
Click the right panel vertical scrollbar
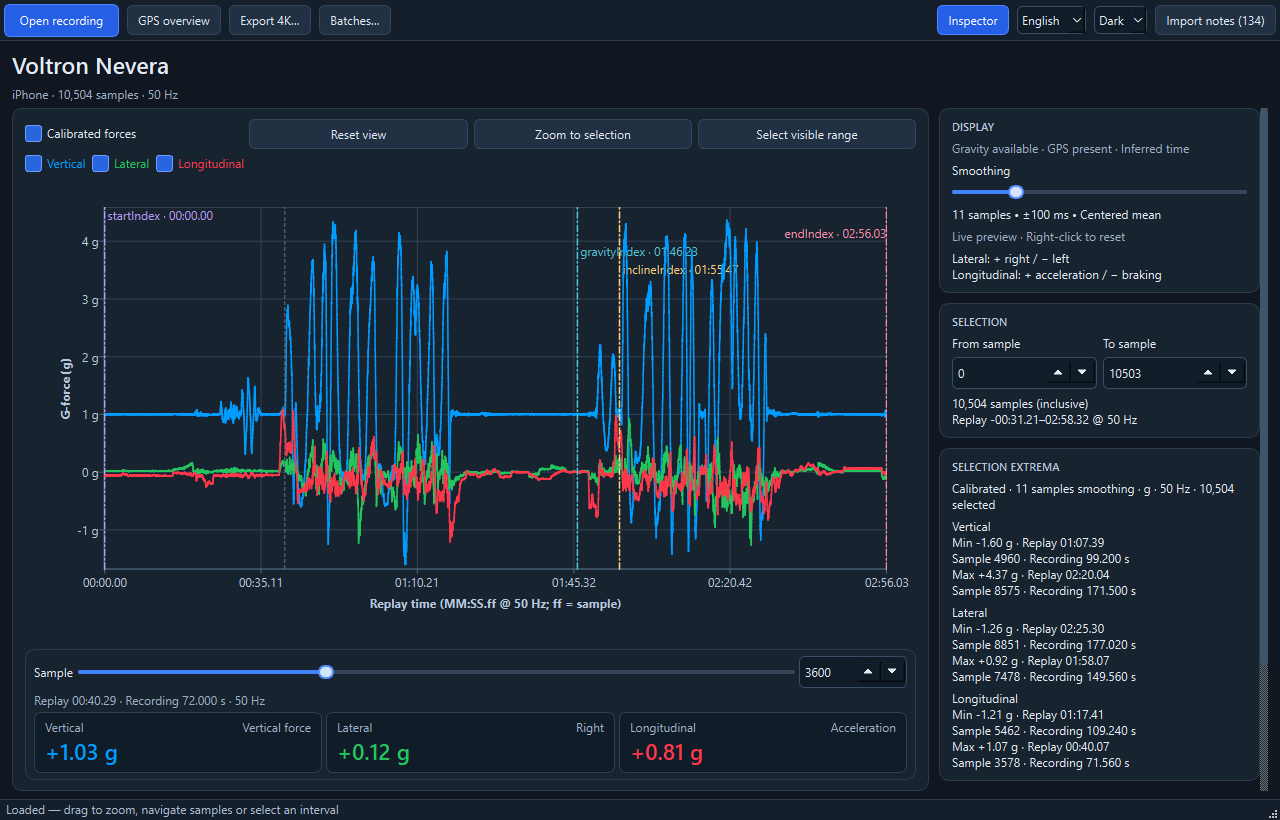coord(1263,450)
